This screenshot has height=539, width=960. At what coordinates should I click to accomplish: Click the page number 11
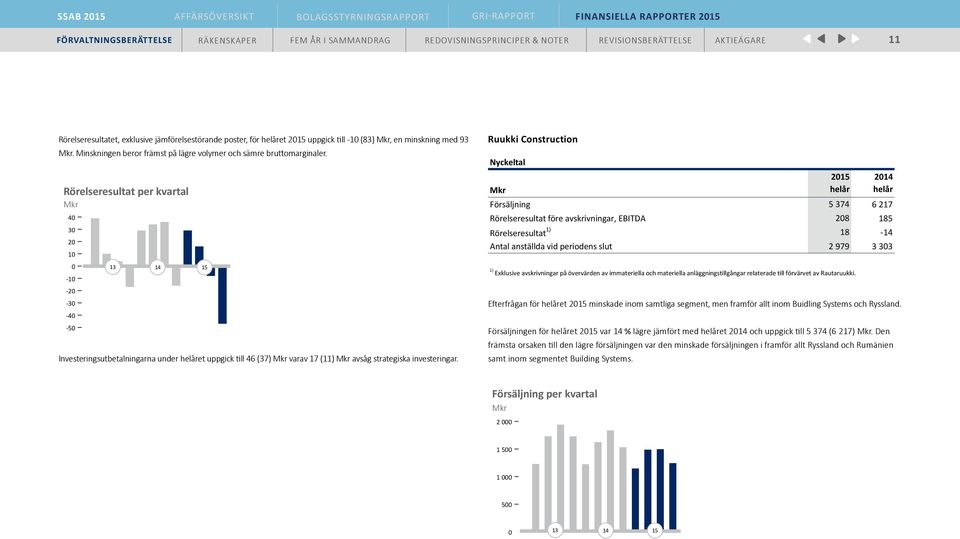click(894, 39)
